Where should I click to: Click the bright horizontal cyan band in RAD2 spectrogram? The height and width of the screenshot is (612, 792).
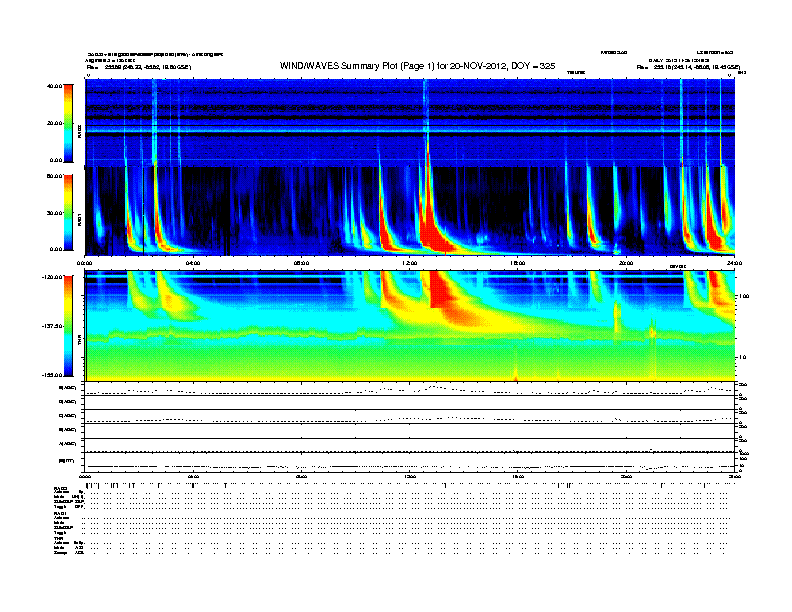(x=410, y=130)
